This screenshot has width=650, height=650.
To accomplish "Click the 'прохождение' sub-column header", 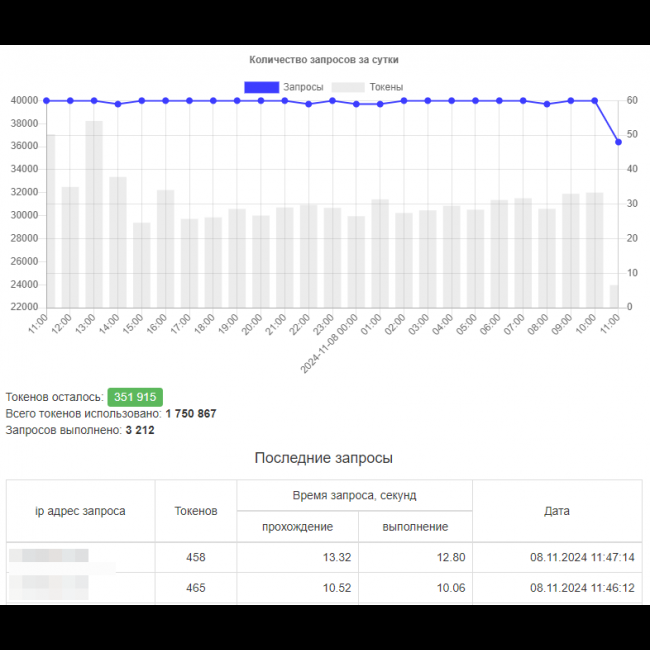I will point(297,527).
